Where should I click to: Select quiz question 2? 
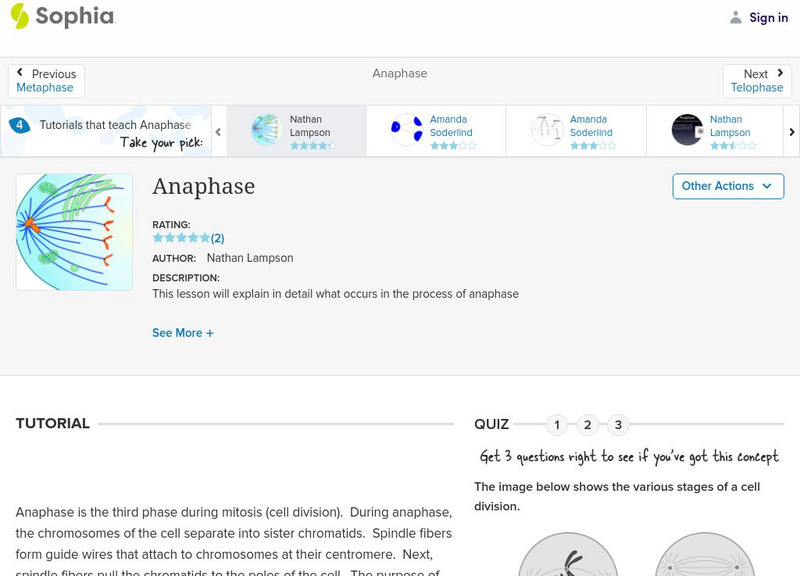pyautogui.click(x=588, y=425)
